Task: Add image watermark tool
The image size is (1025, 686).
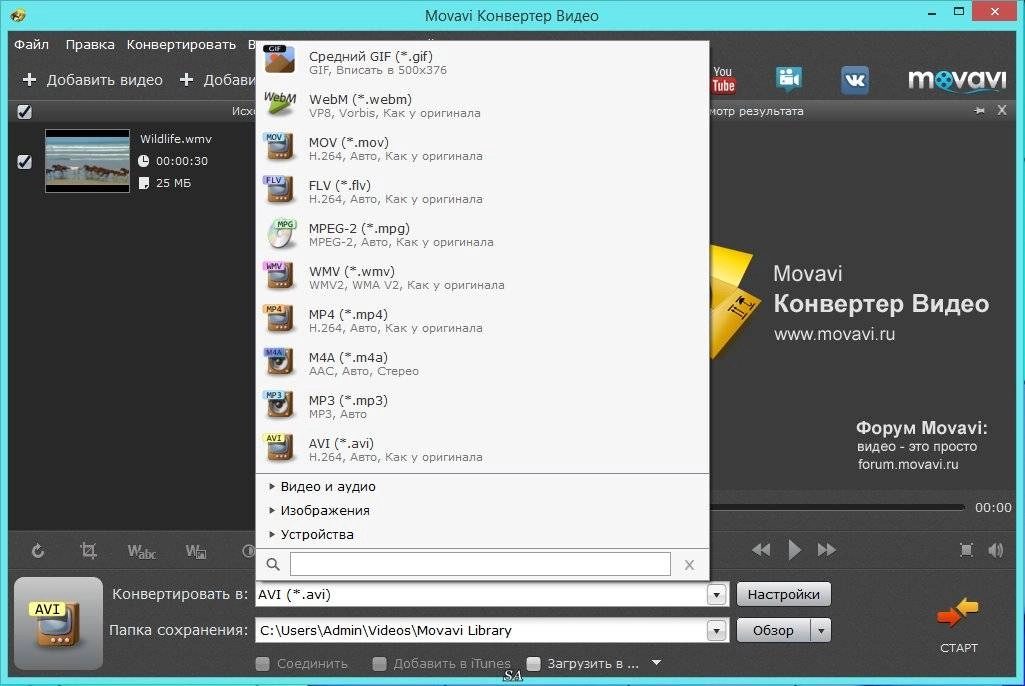Action: (x=195, y=551)
